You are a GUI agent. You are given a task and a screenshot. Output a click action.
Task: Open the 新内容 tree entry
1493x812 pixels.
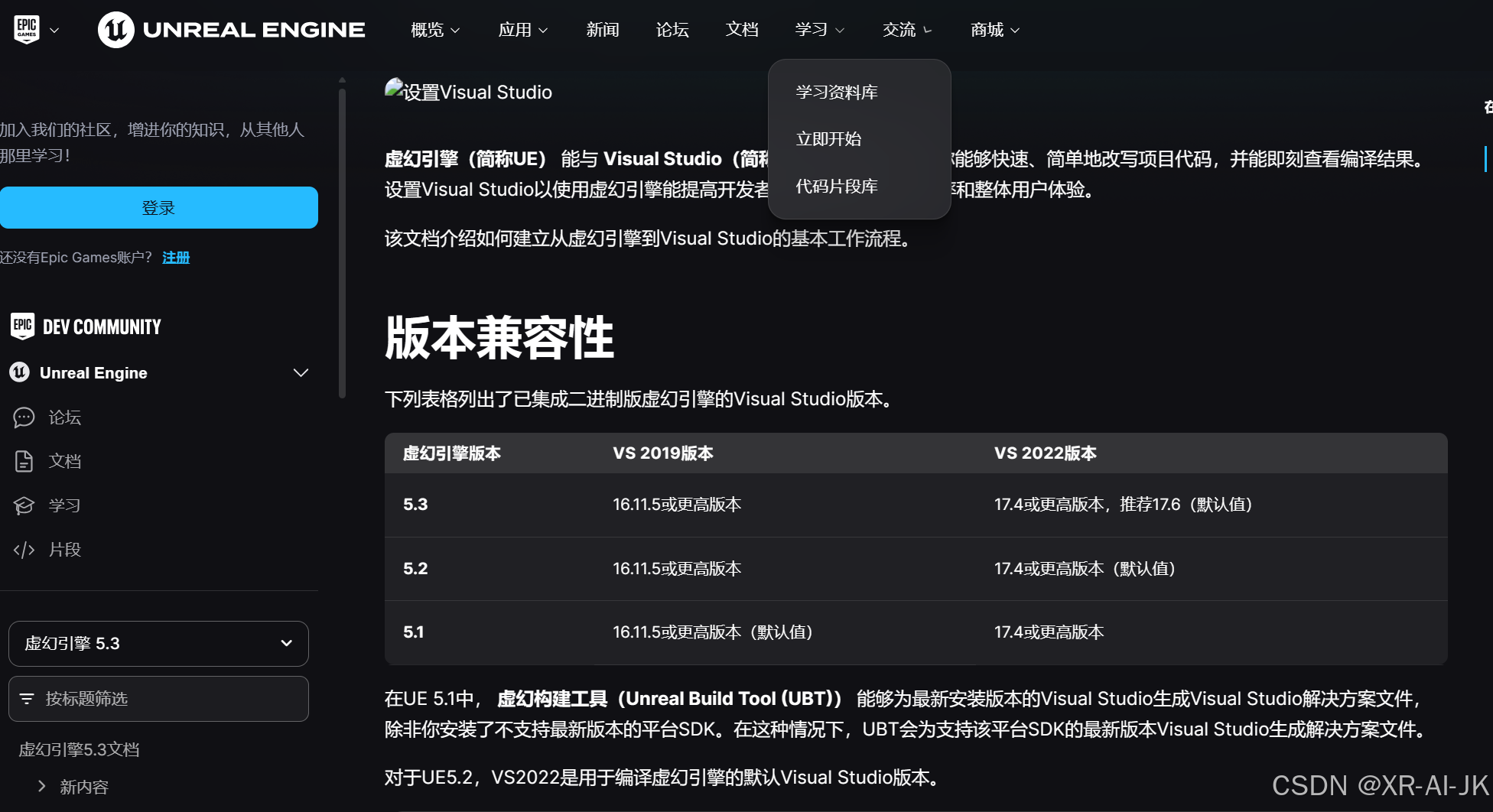point(84,787)
